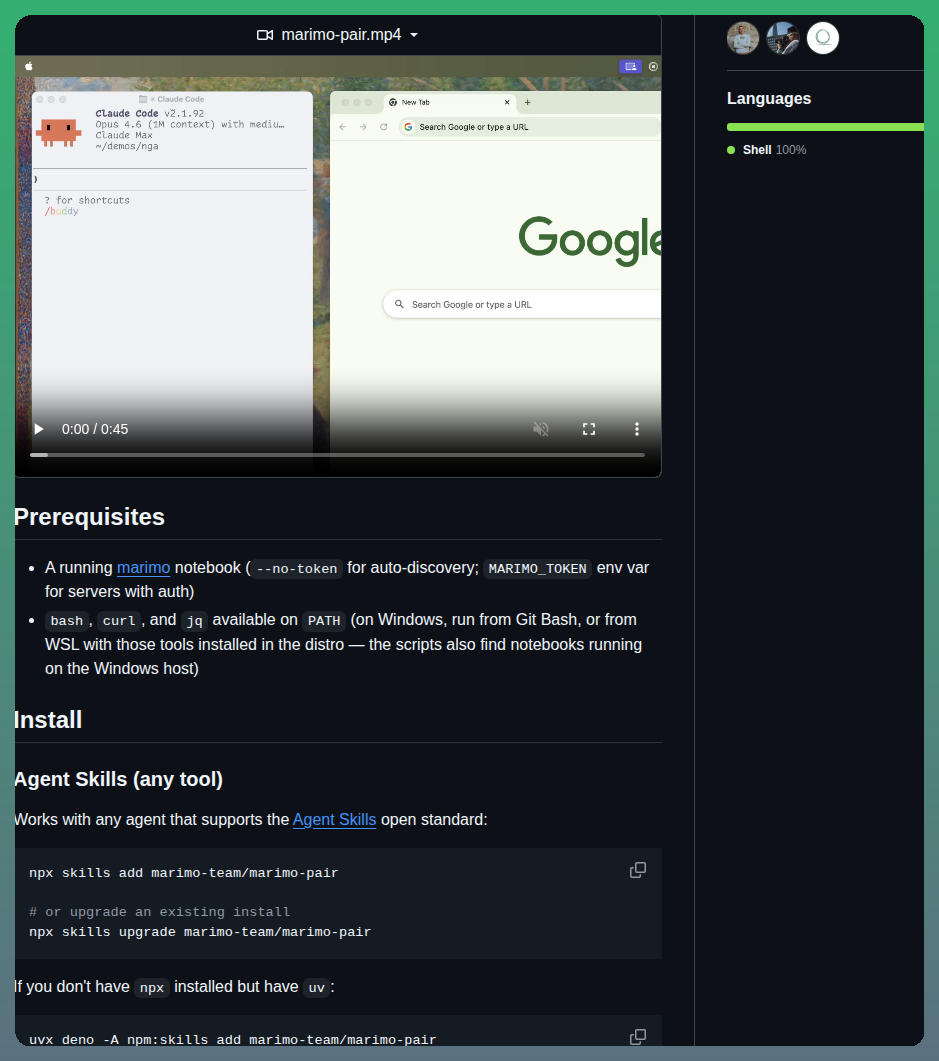Click the green Languages bar
Viewport: 939px width, 1061px height.
[x=825, y=127]
